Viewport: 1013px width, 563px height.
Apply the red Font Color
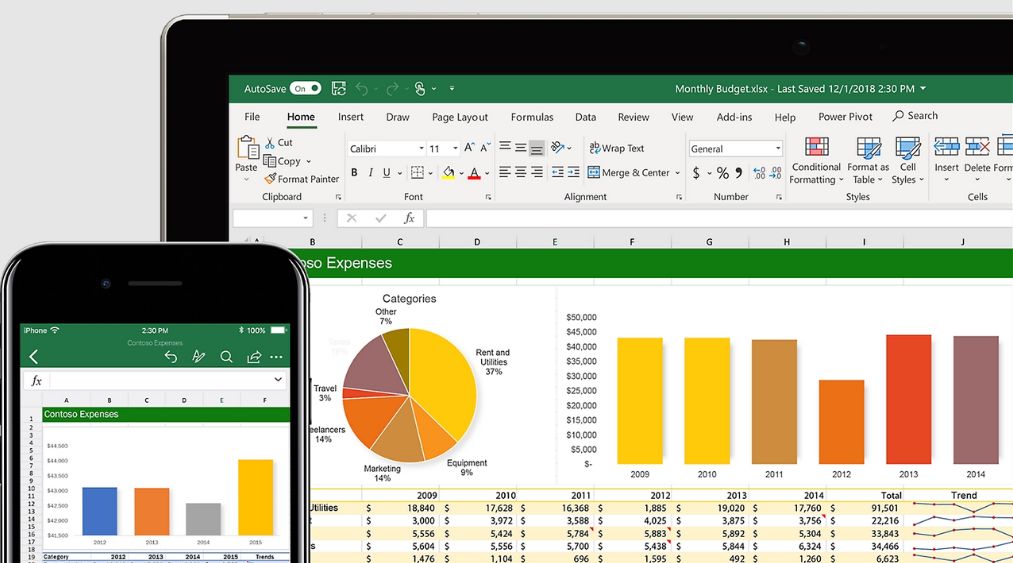coord(475,173)
